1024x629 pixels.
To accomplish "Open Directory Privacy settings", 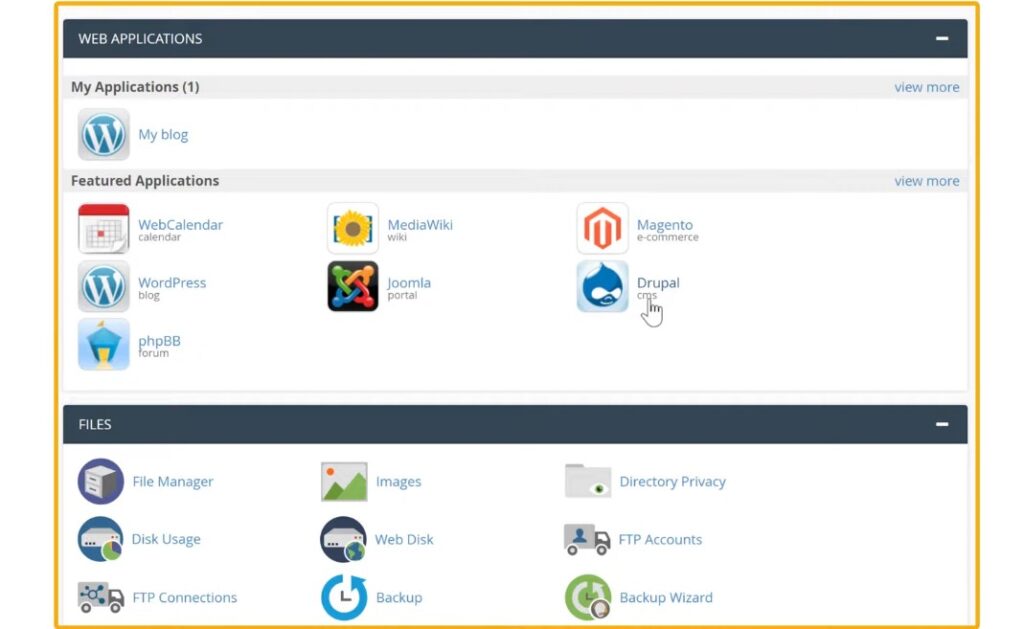I will 672,481.
